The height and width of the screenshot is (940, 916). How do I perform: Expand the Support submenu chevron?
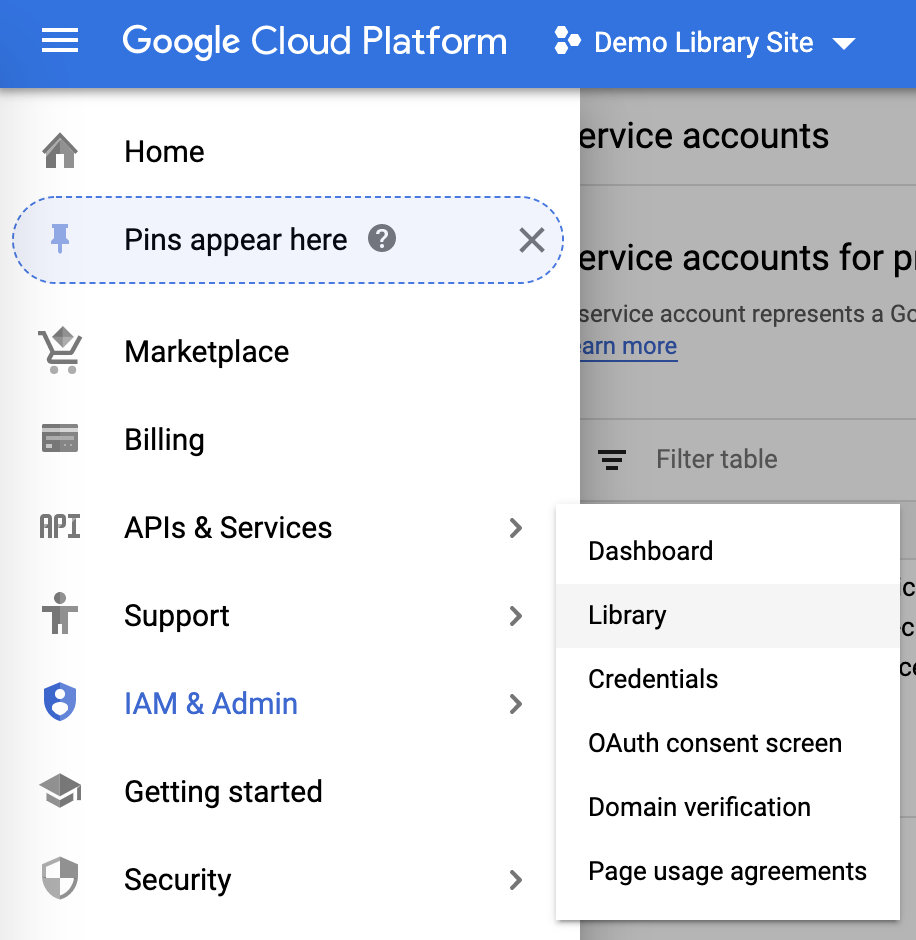[x=516, y=616]
